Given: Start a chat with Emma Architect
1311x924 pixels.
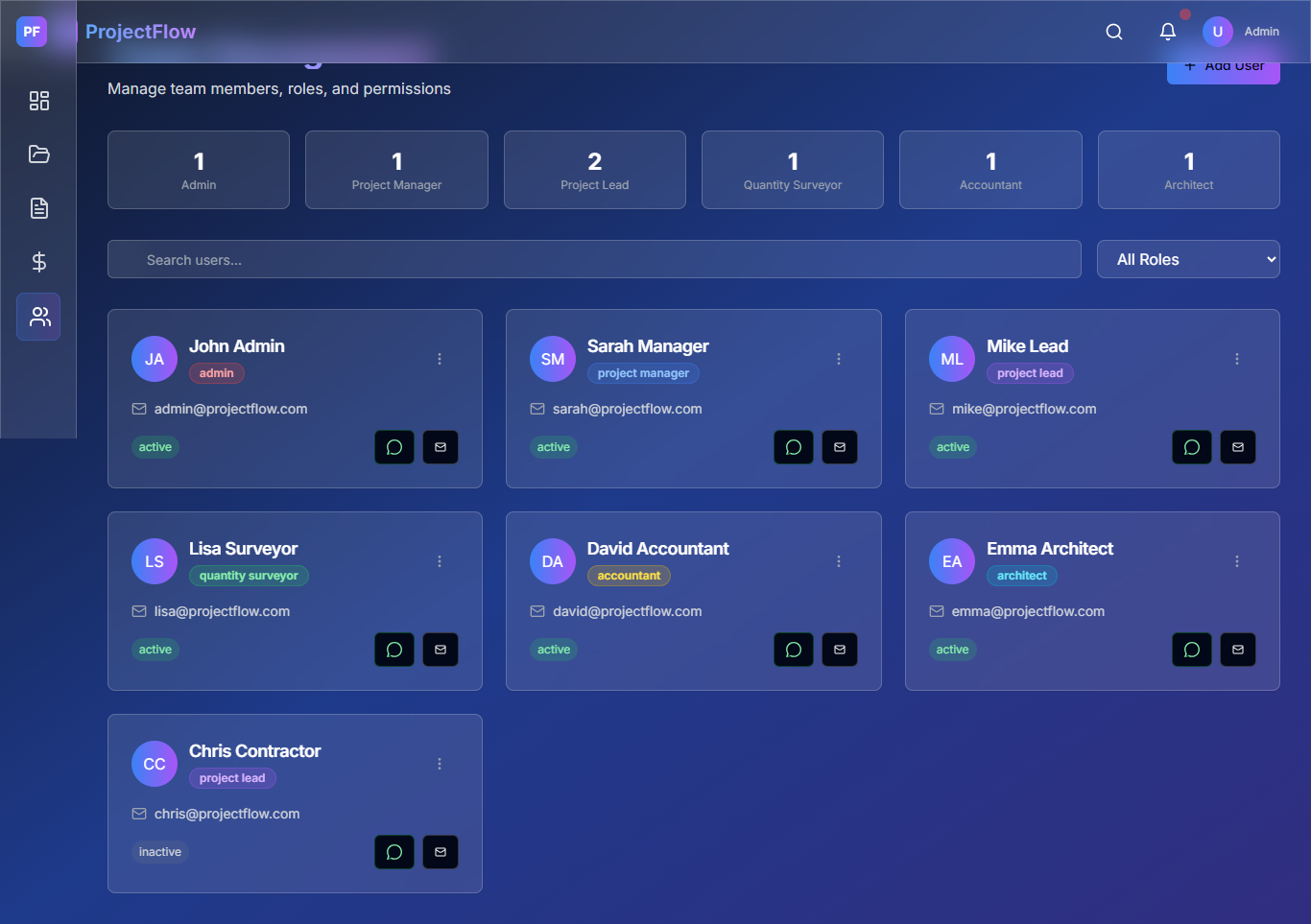Looking at the screenshot, I should (1192, 650).
